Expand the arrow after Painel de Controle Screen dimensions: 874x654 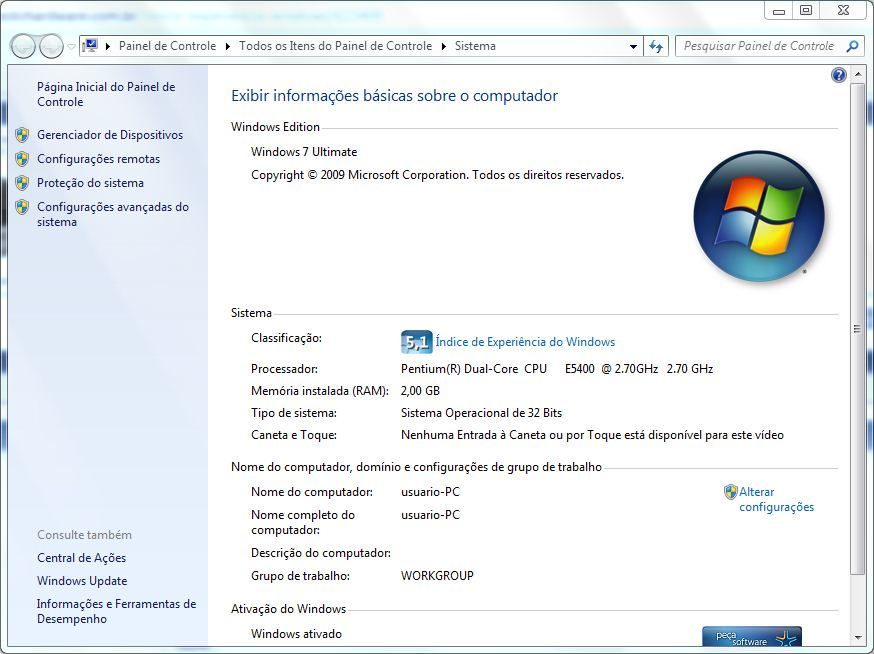pos(228,46)
